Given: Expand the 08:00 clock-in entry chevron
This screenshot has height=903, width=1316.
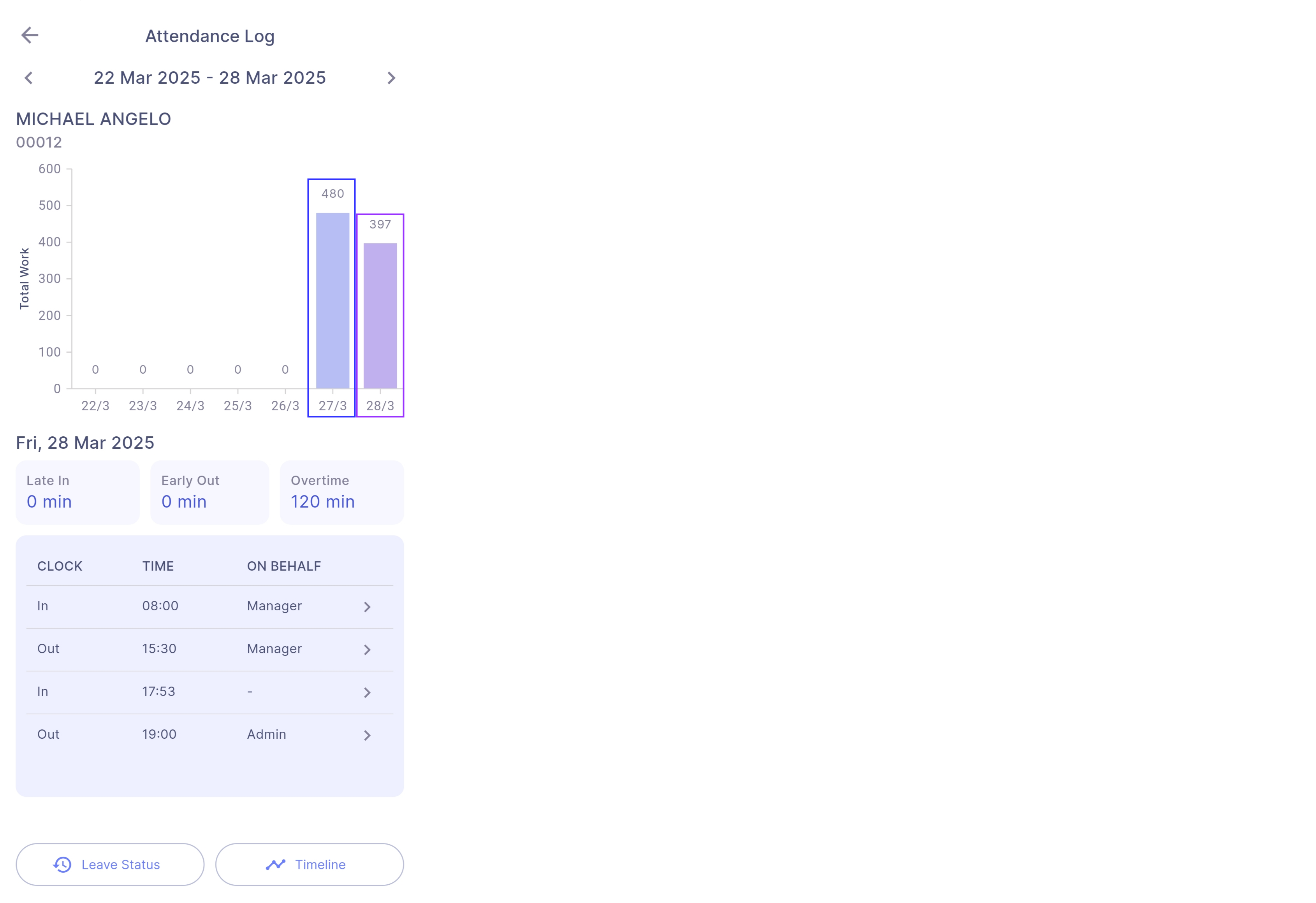Looking at the screenshot, I should [x=367, y=607].
